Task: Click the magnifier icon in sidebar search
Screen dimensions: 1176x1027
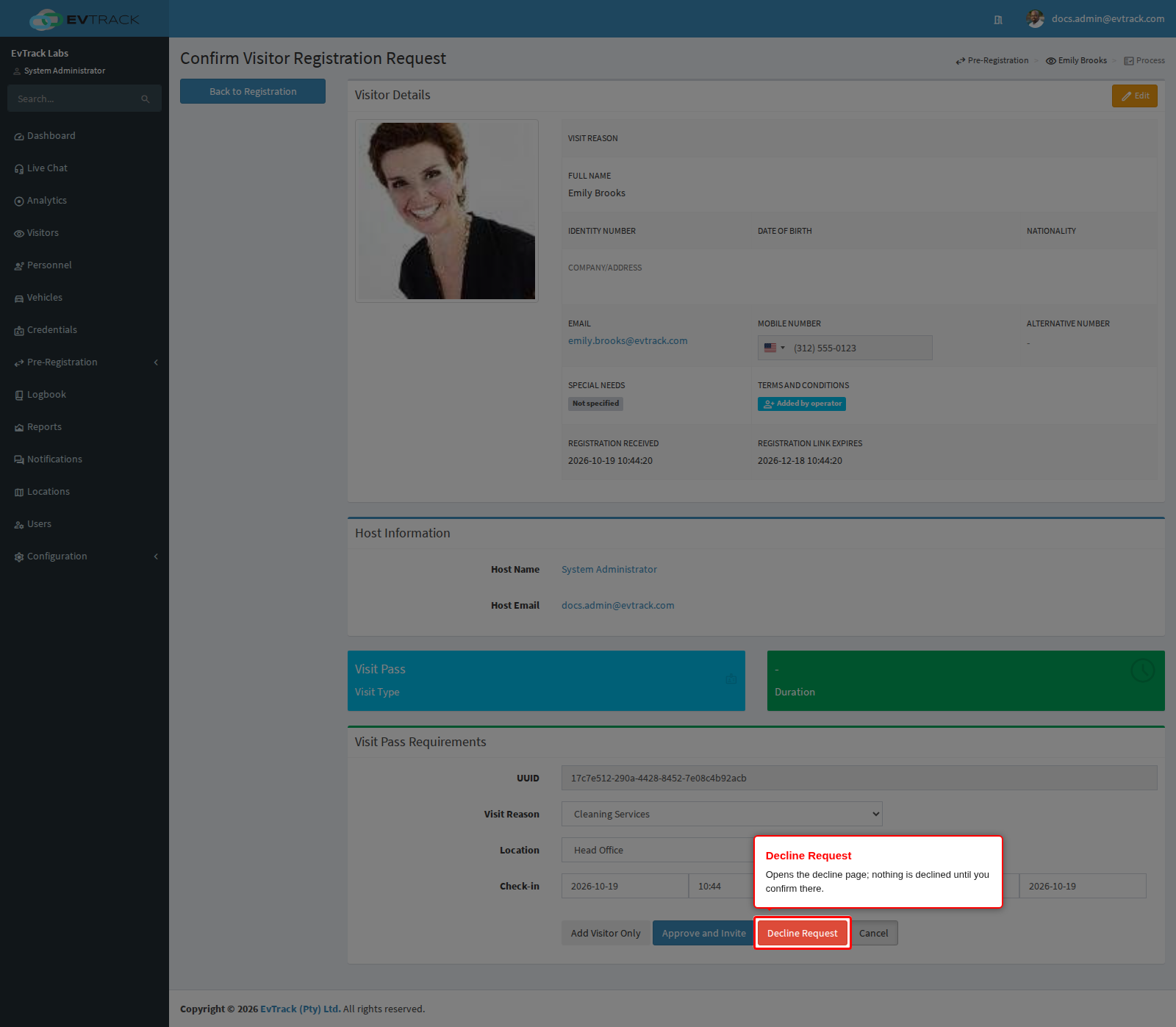Action: (x=146, y=99)
